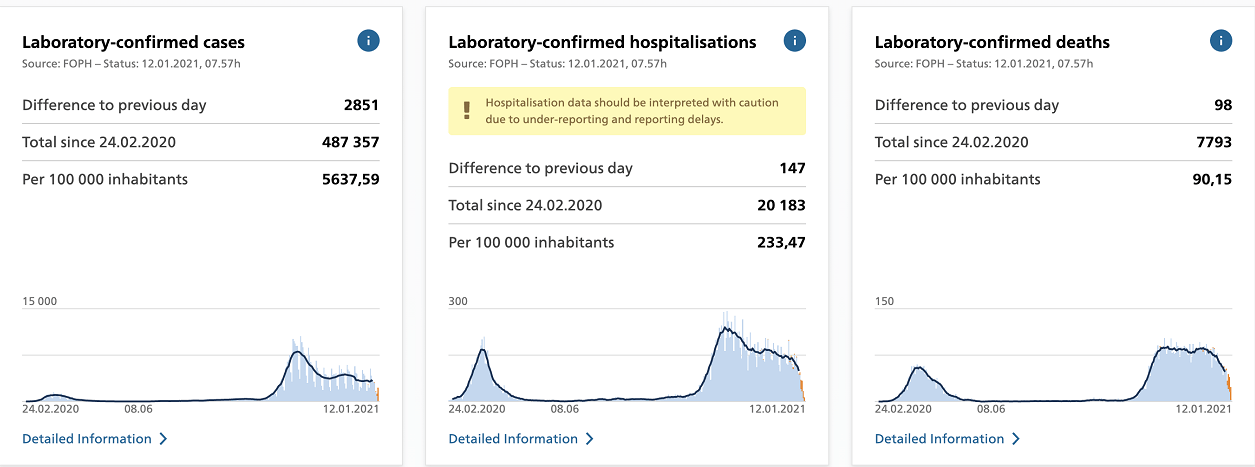Open Detailed Information for confirmed deaths
Image resolution: width=1255 pixels, height=467 pixels.
939,439
